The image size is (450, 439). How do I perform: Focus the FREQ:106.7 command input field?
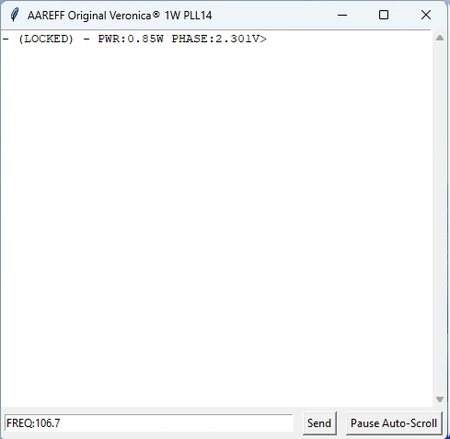point(149,423)
